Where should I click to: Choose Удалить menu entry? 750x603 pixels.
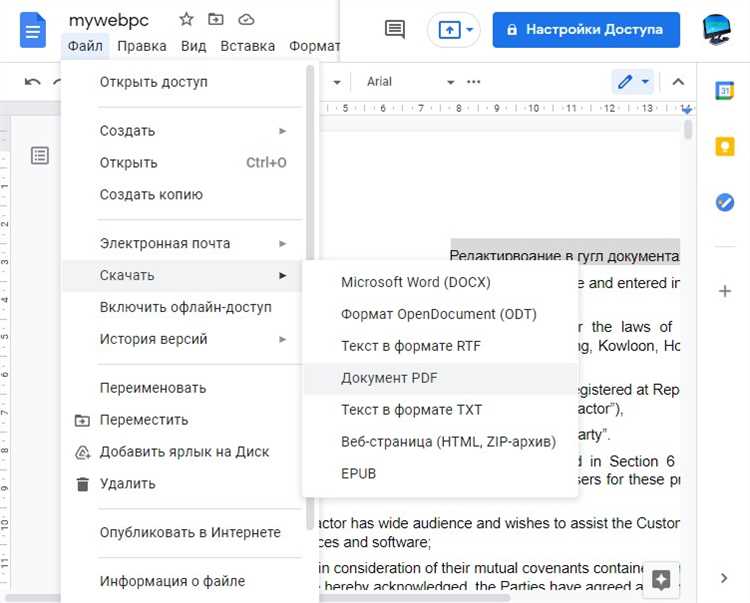pyautogui.click(x=184, y=484)
